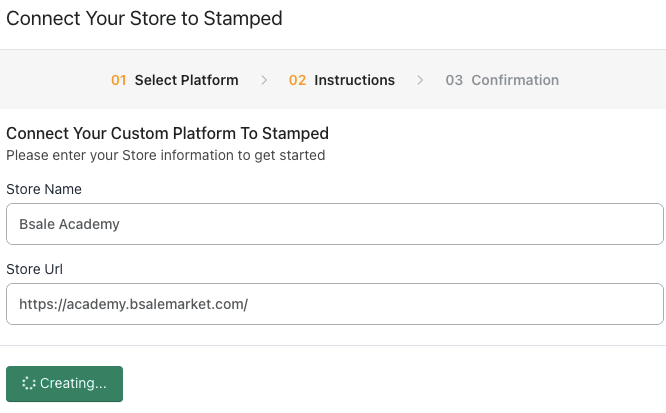Focus the Store Name input field
The height and width of the screenshot is (413, 666).
coord(334,224)
